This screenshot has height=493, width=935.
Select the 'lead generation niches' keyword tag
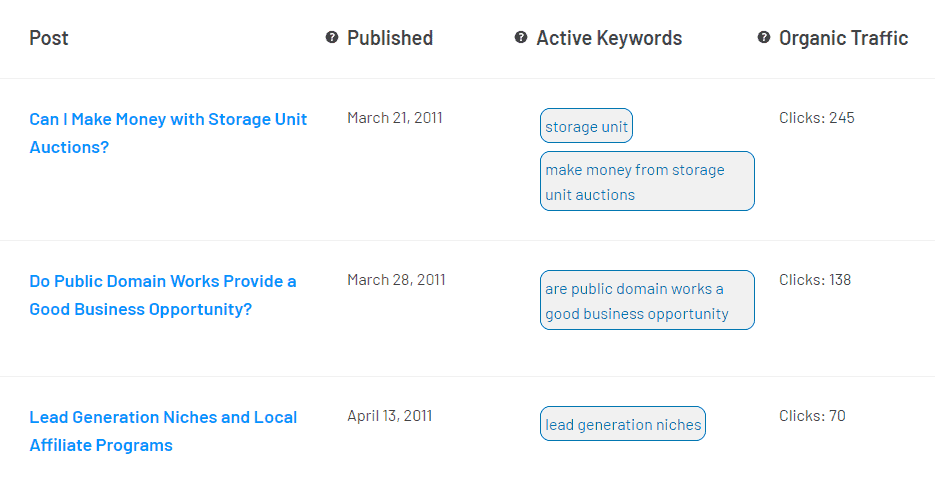[x=623, y=424]
